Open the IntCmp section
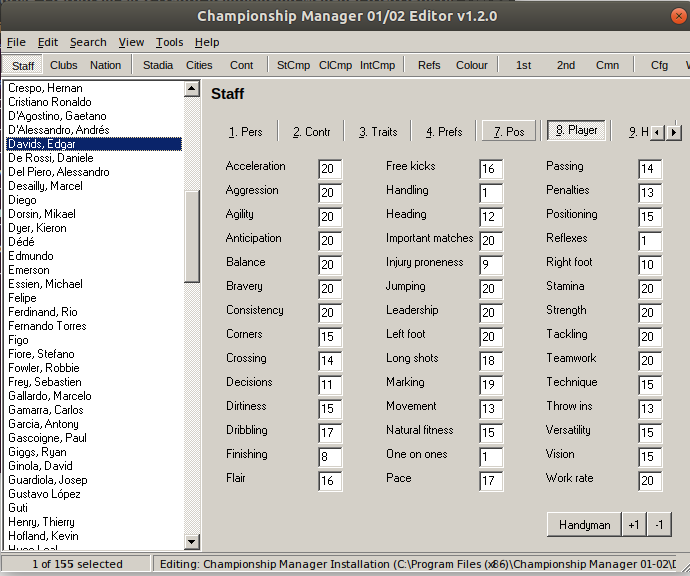Image resolution: width=690 pixels, height=576 pixels. (377, 65)
